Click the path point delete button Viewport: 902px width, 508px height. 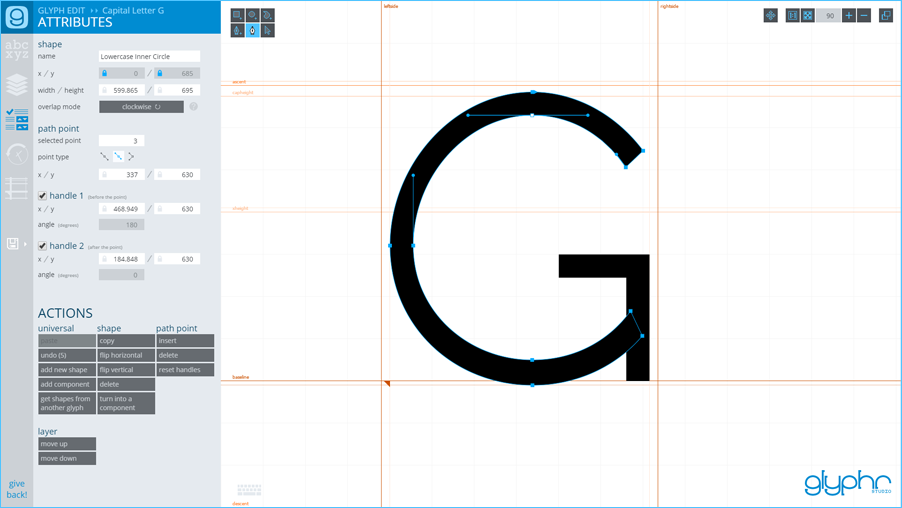coord(185,355)
